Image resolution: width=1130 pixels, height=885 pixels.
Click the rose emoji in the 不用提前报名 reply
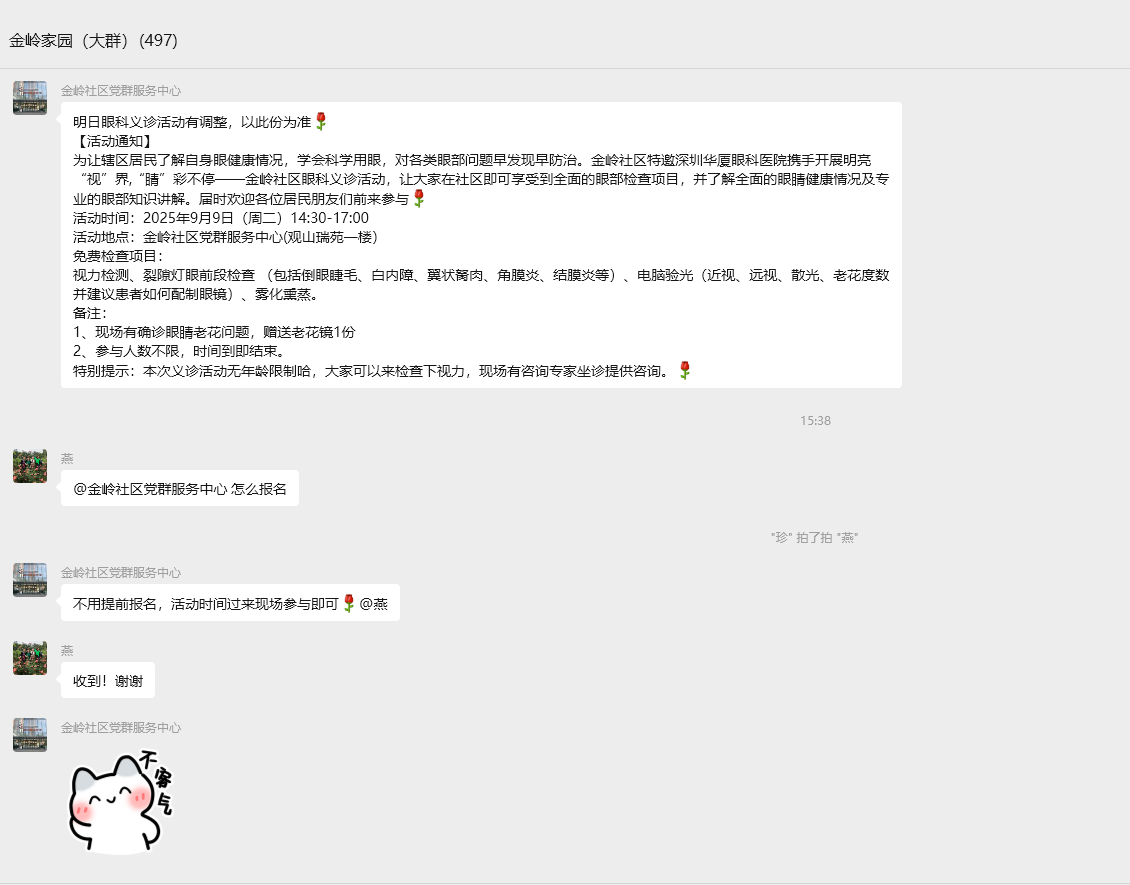tap(349, 603)
